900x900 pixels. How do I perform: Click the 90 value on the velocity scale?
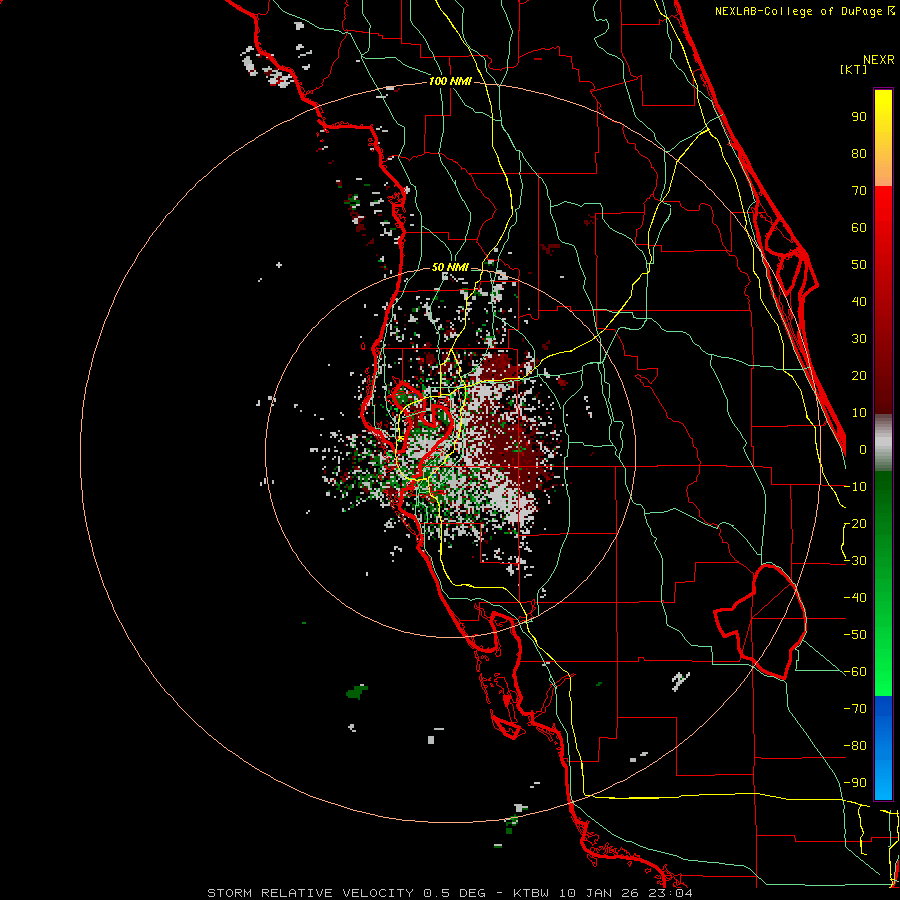859,117
